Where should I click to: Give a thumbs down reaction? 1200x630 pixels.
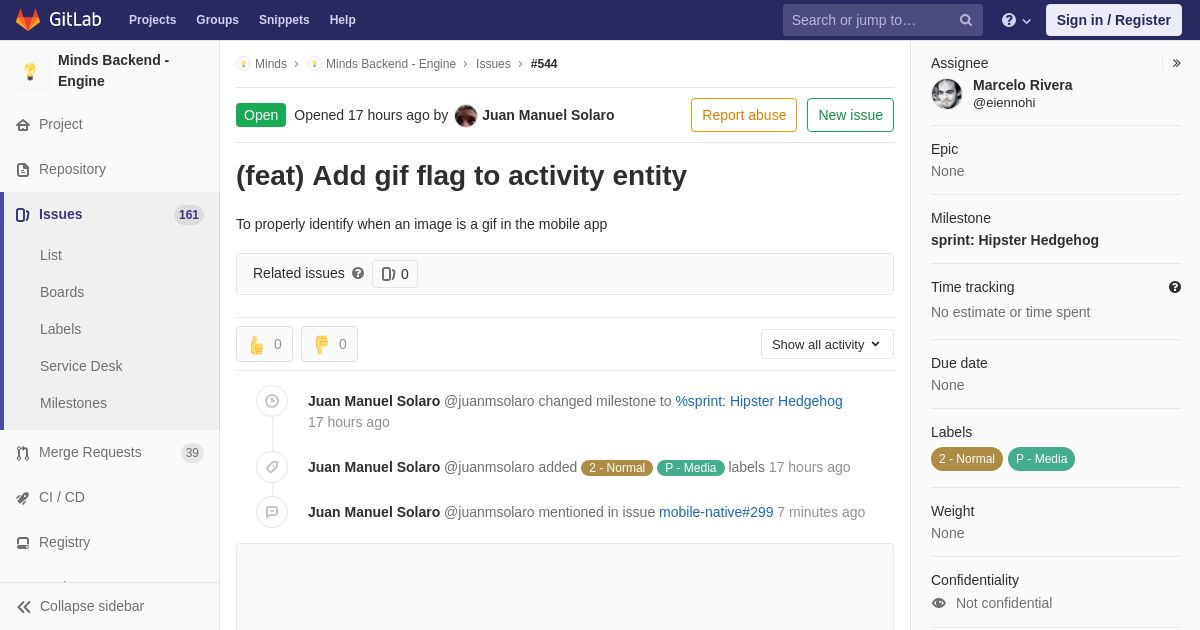point(329,344)
